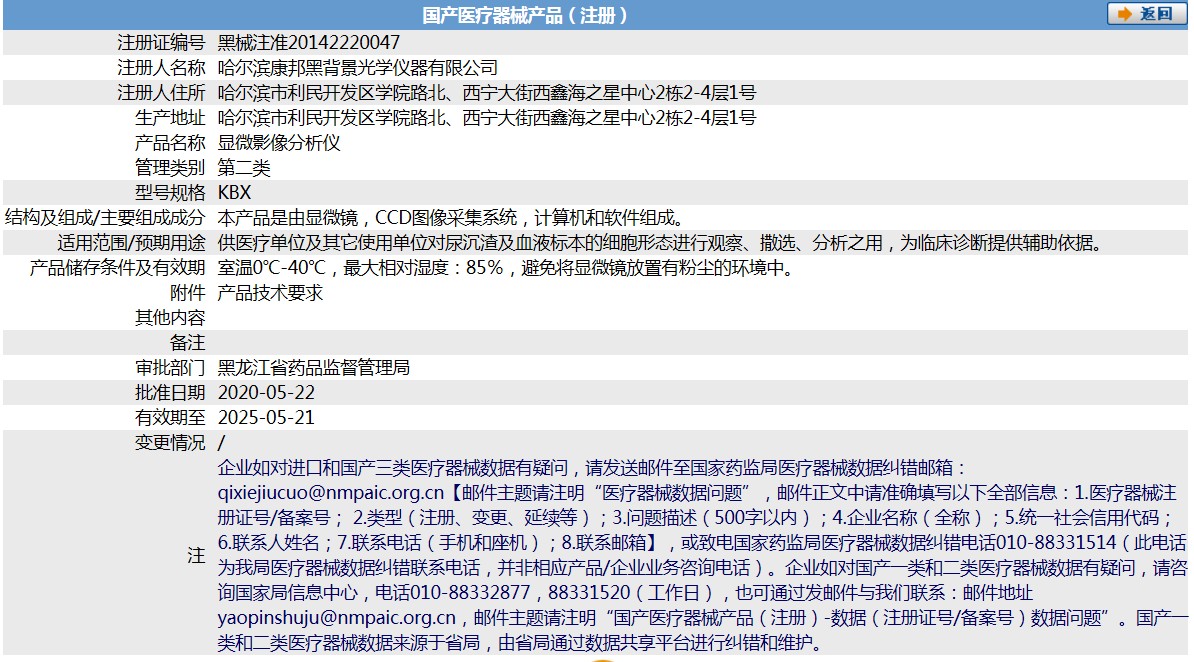1194x662 pixels.
Task: Click the 注册人住所 address value
Action: pos(487,93)
